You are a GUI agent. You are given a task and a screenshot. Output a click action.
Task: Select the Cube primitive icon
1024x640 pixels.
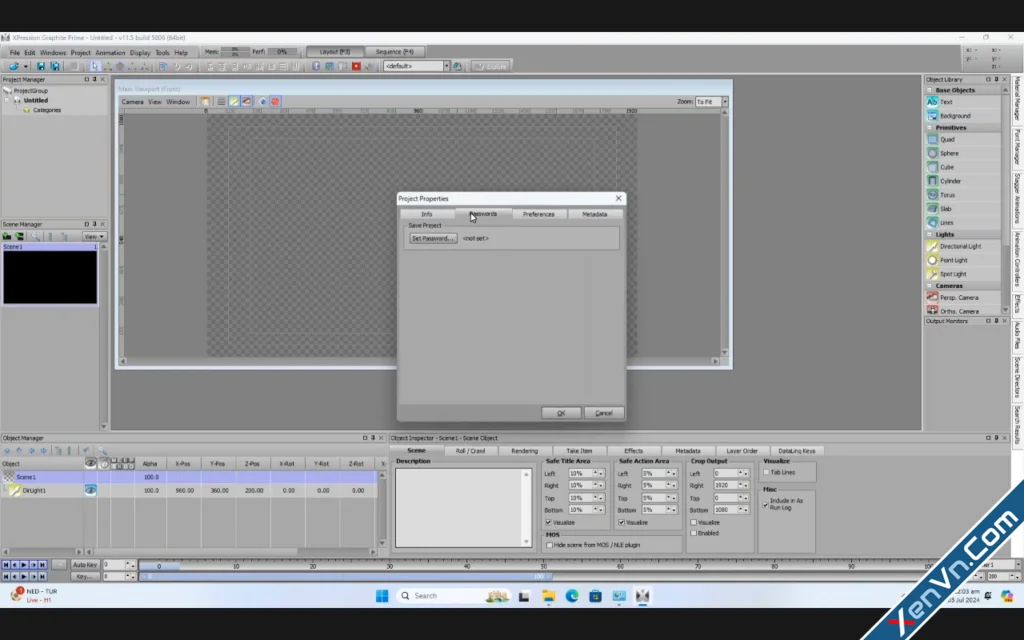pyautogui.click(x=933, y=167)
